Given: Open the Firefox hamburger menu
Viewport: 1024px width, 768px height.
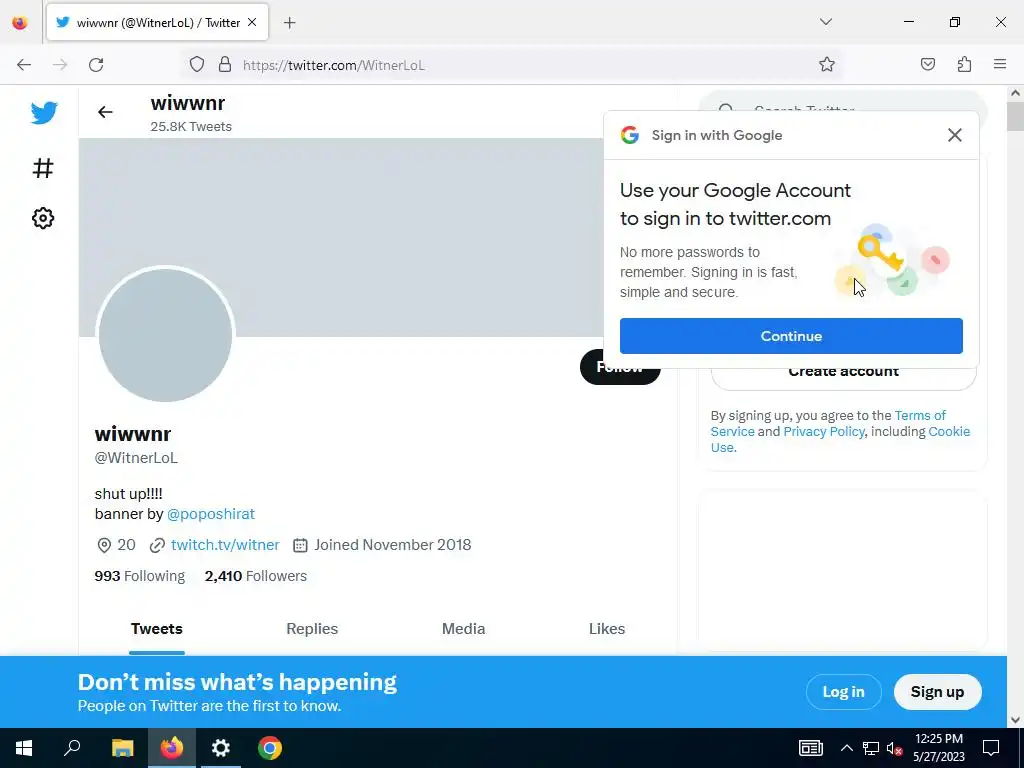Looking at the screenshot, I should point(1000,64).
